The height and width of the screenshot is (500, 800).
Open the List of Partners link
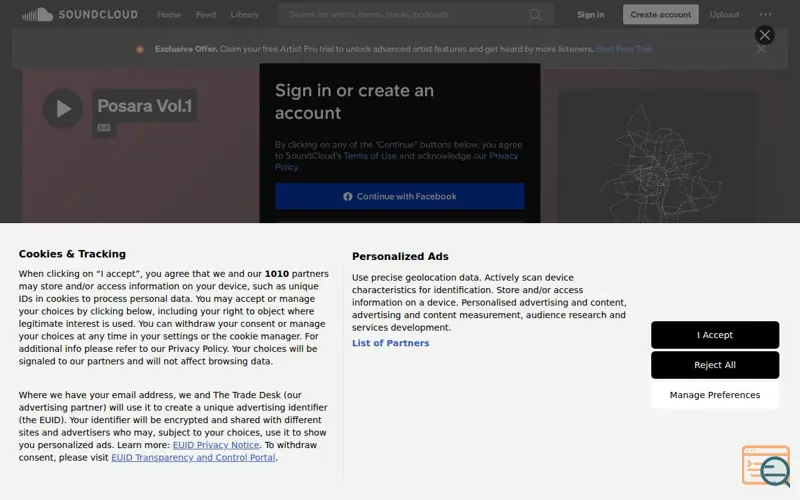390,343
